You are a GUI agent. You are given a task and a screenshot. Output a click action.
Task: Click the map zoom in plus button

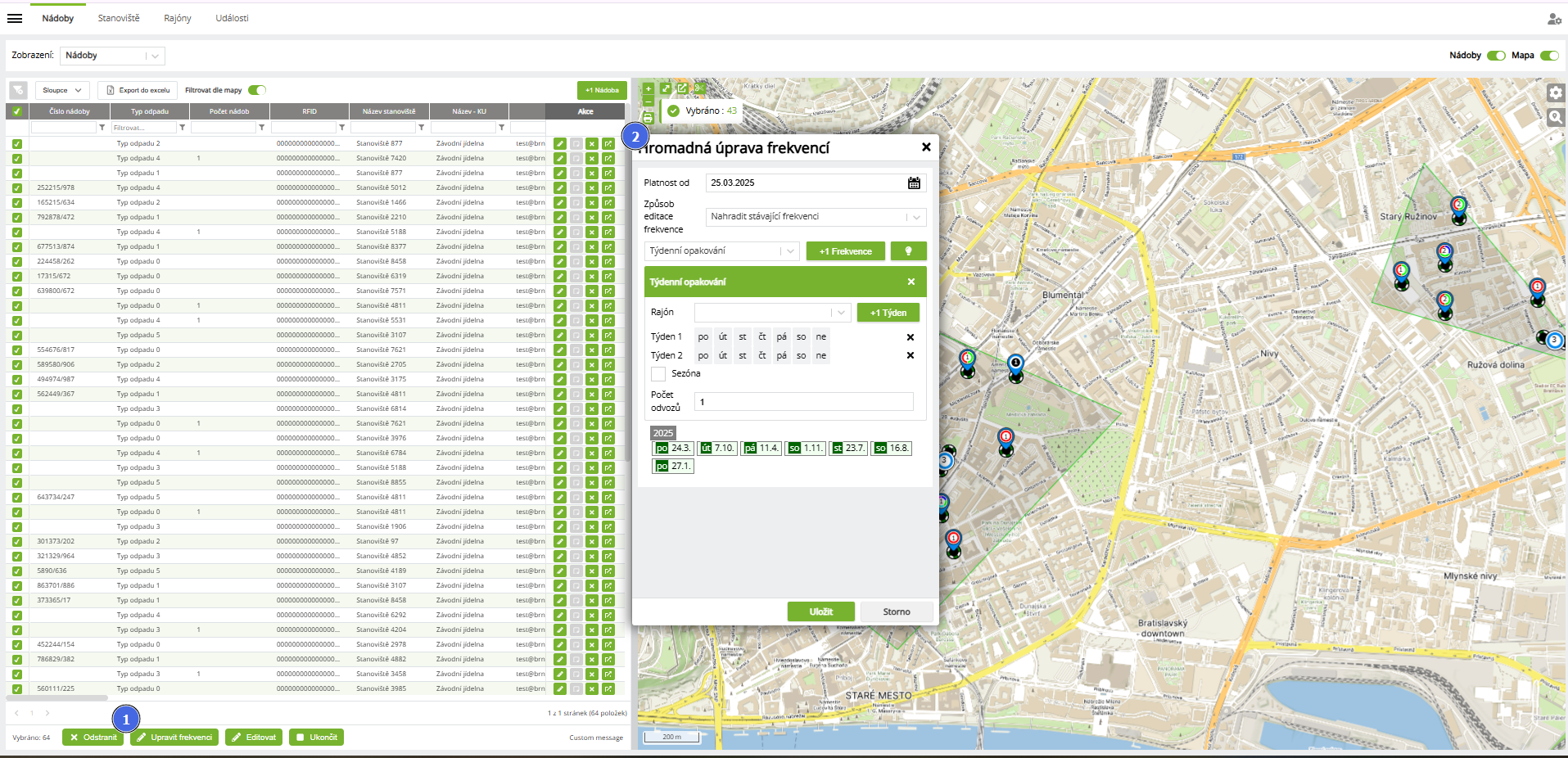click(x=648, y=88)
